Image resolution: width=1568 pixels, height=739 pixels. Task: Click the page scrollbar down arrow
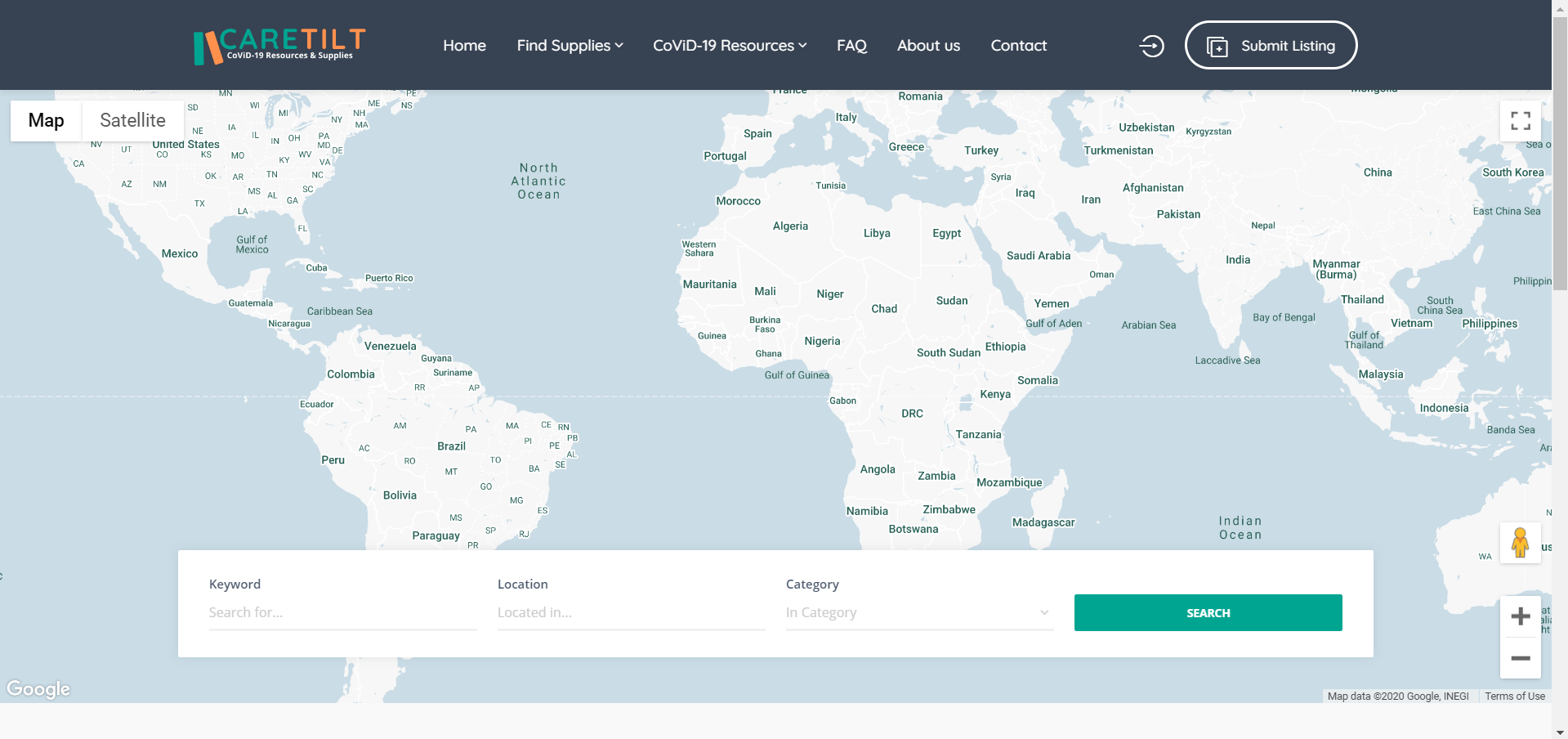coord(1560,732)
